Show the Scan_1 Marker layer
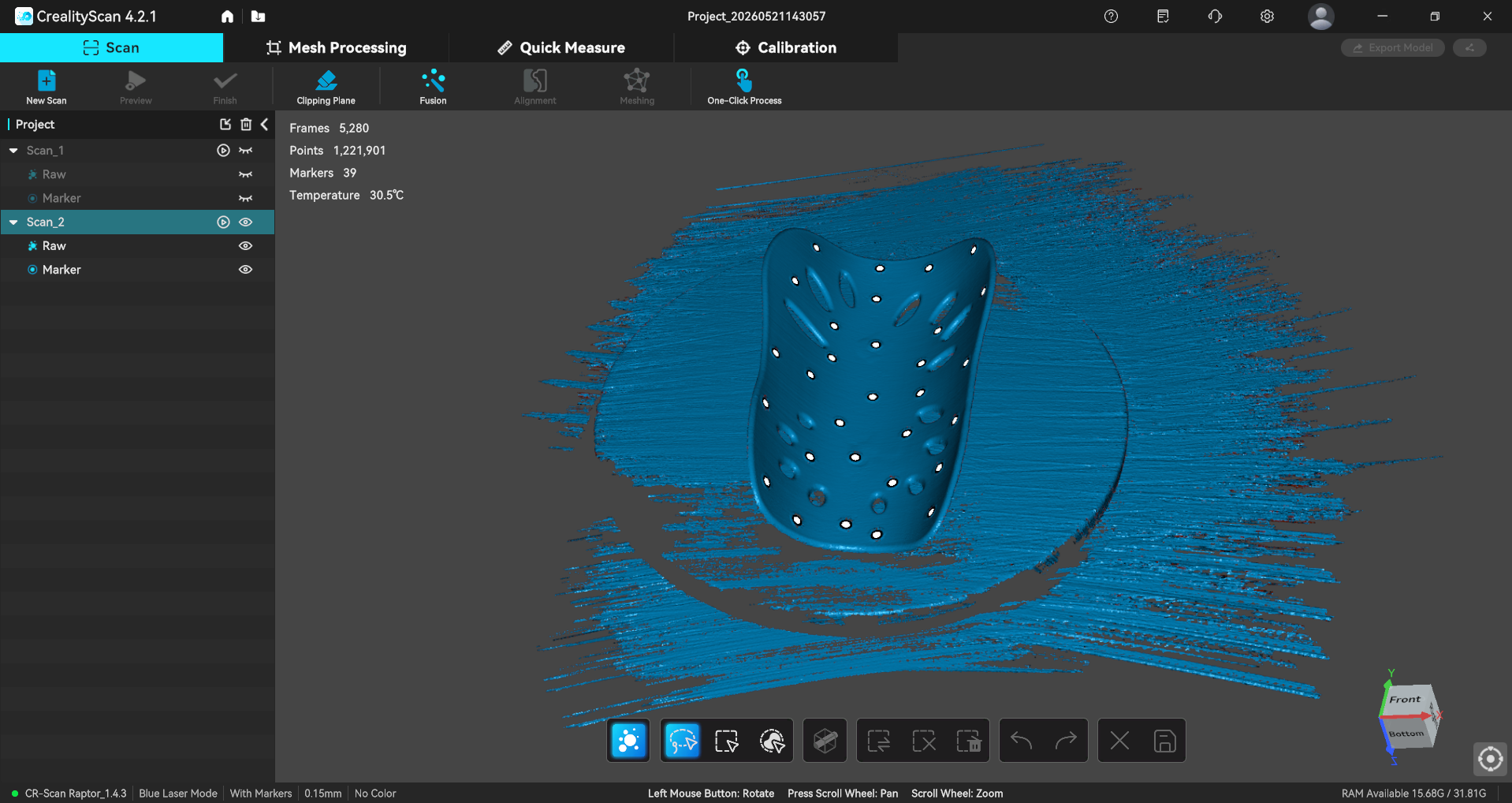 click(246, 198)
